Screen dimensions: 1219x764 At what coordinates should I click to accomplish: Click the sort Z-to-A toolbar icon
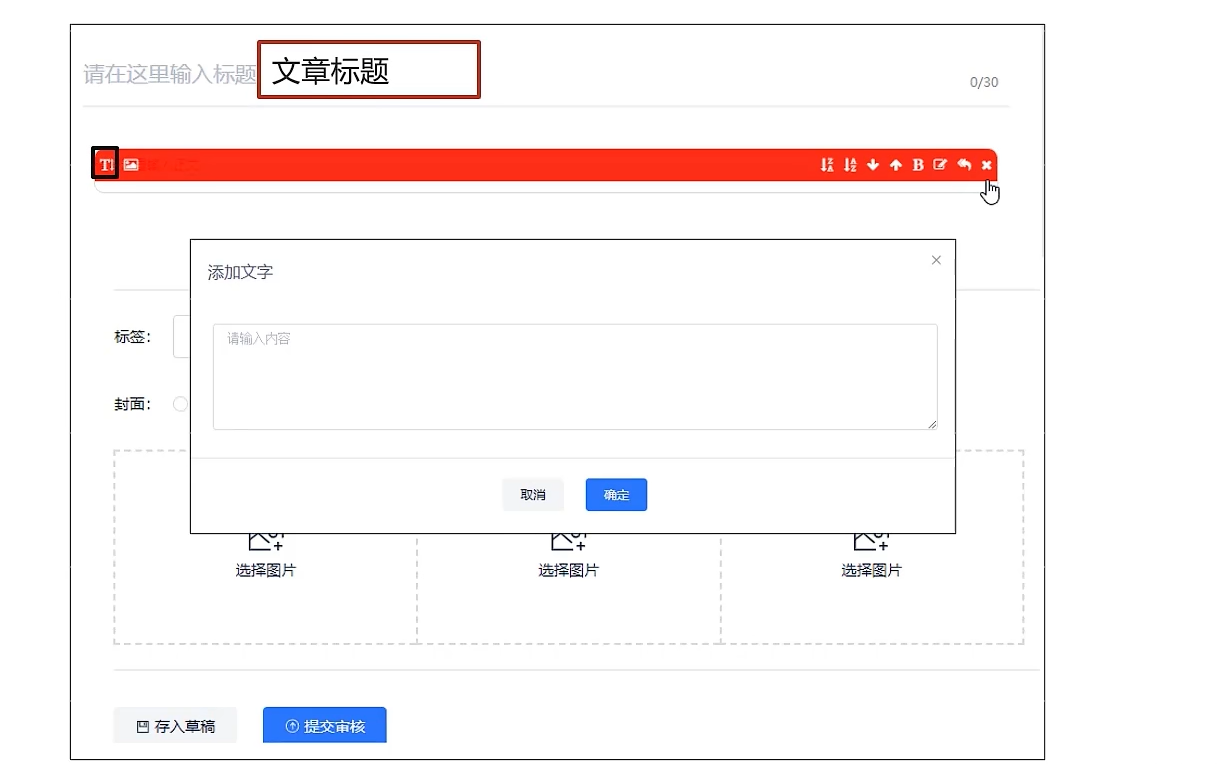(x=827, y=165)
